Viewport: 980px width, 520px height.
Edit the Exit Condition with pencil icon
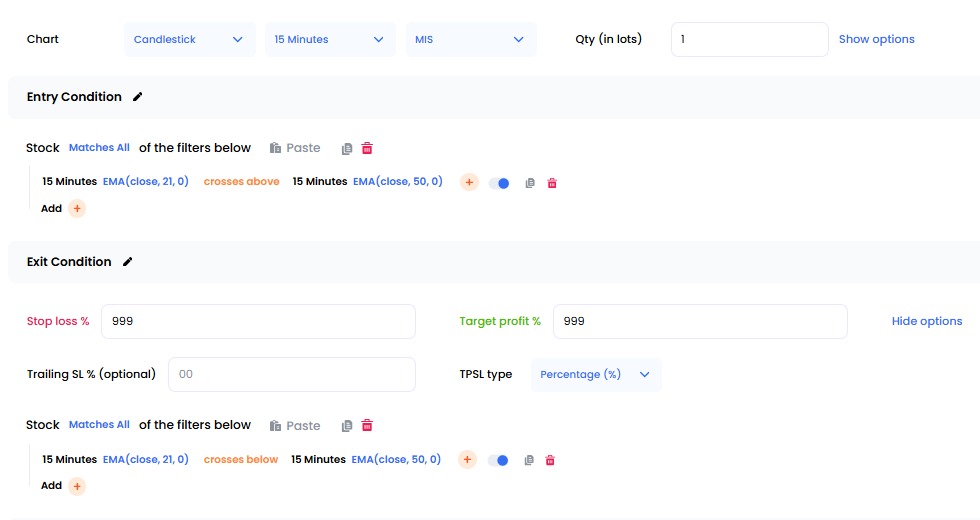point(127,262)
